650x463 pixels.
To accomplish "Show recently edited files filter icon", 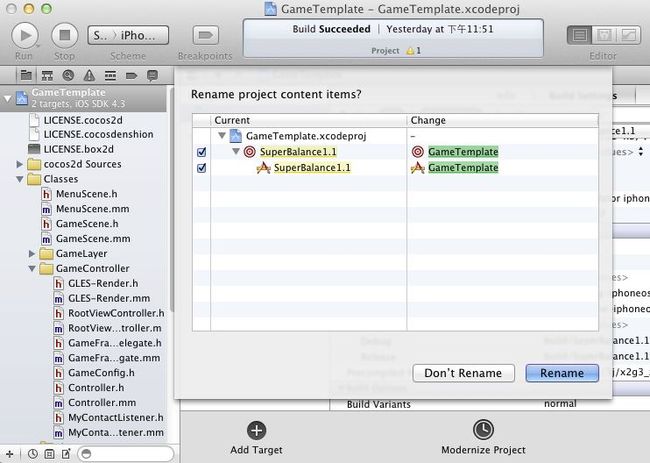I will (33, 454).
